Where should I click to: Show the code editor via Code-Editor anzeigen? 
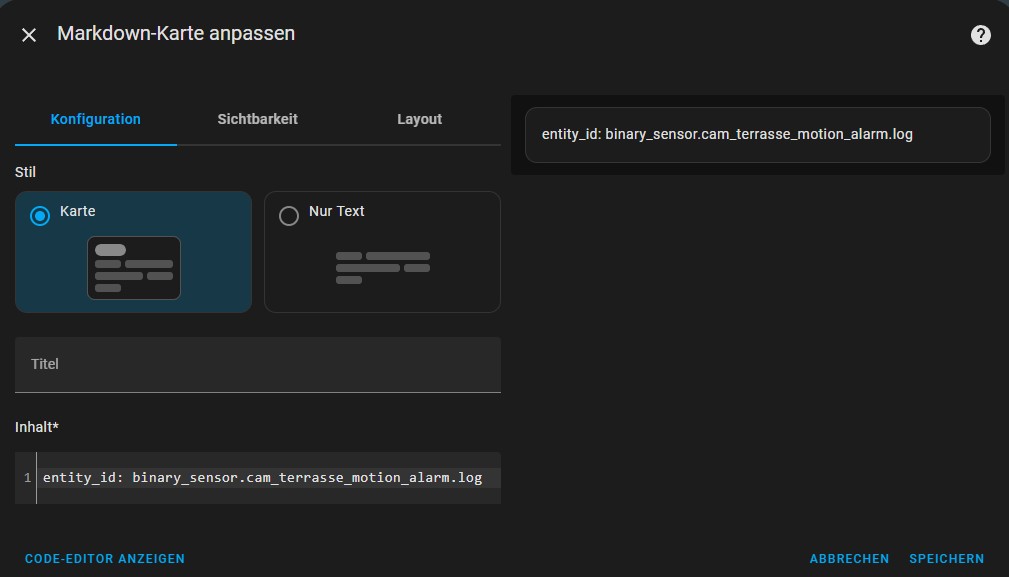point(105,559)
